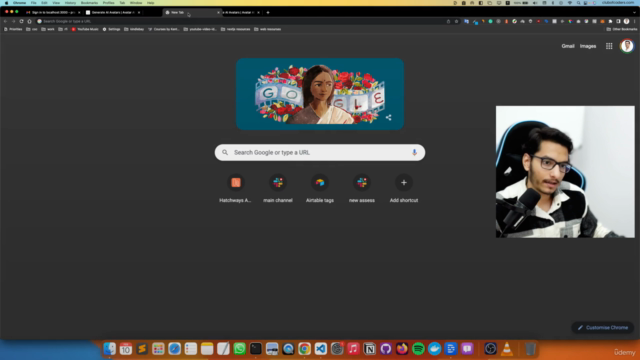The width and height of the screenshot is (640, 360).
Task: Open the Images link
Action: point(588,46)
